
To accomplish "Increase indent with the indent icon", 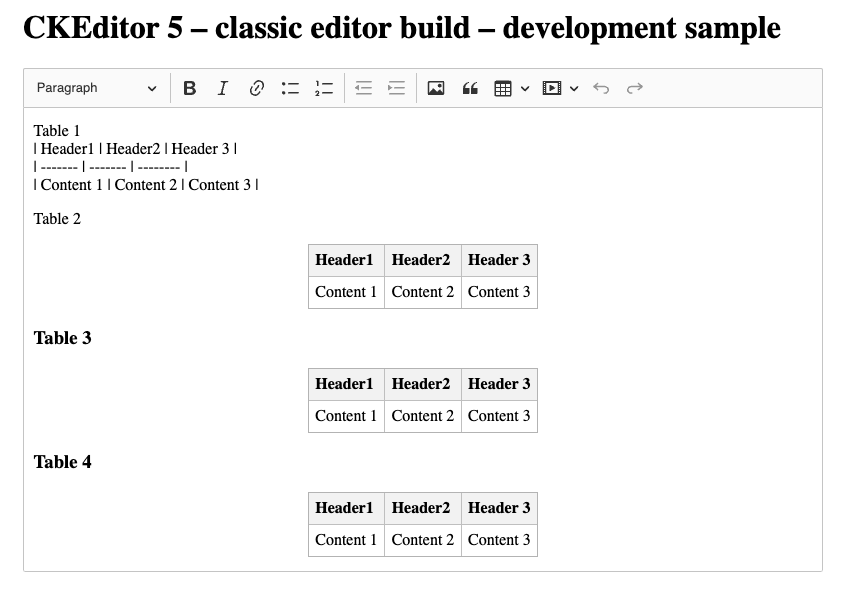I will click(397, 88).
